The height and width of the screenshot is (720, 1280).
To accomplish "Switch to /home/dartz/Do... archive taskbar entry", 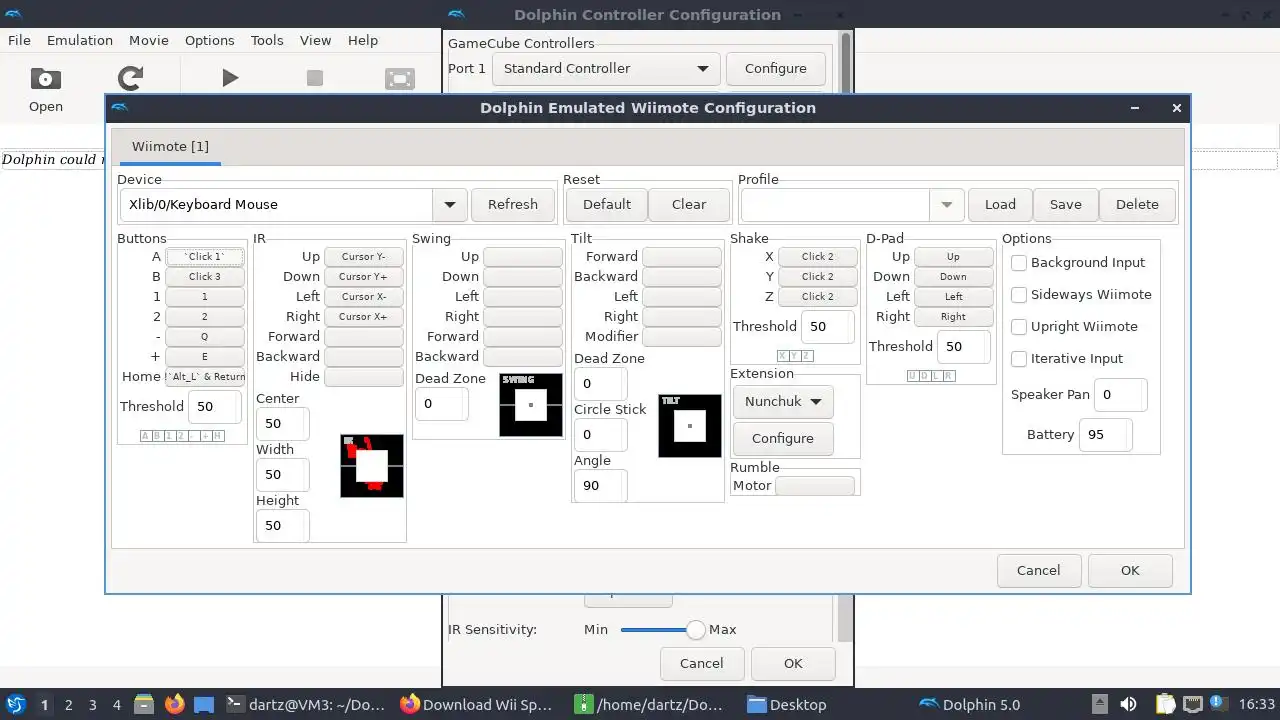I will pos(650,704).
